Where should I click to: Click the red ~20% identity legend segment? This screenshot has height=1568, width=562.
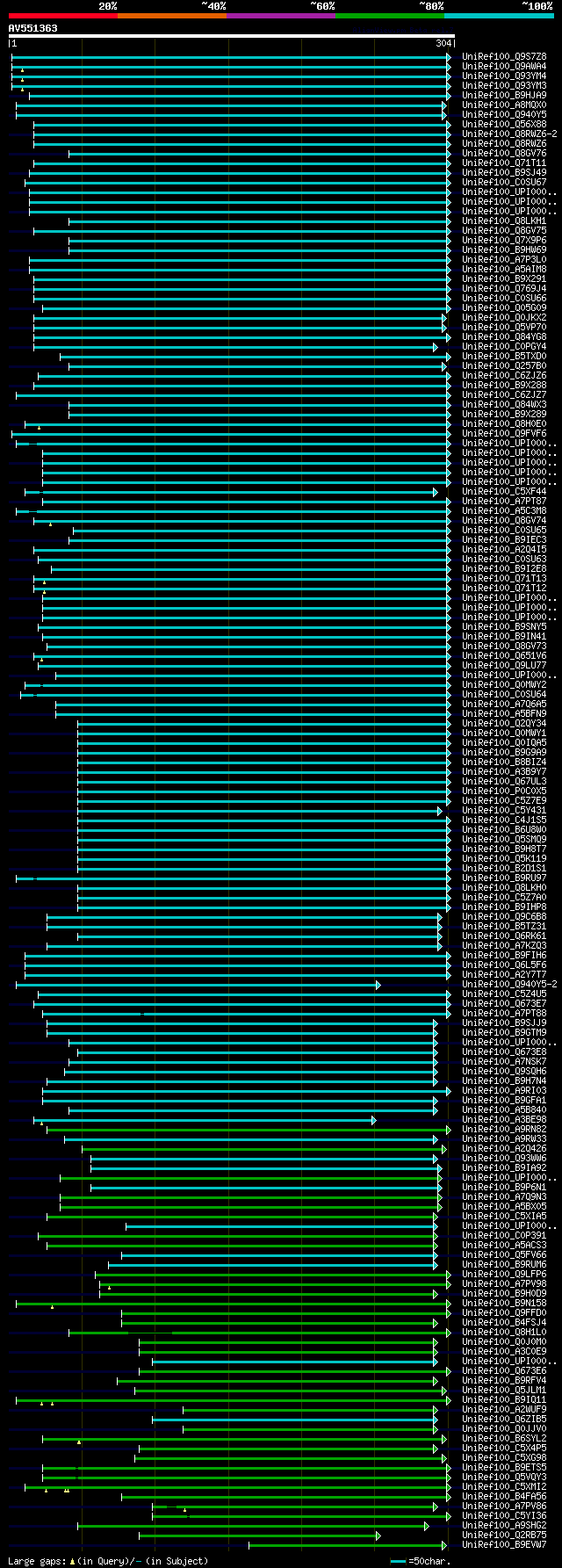point(62,15)
